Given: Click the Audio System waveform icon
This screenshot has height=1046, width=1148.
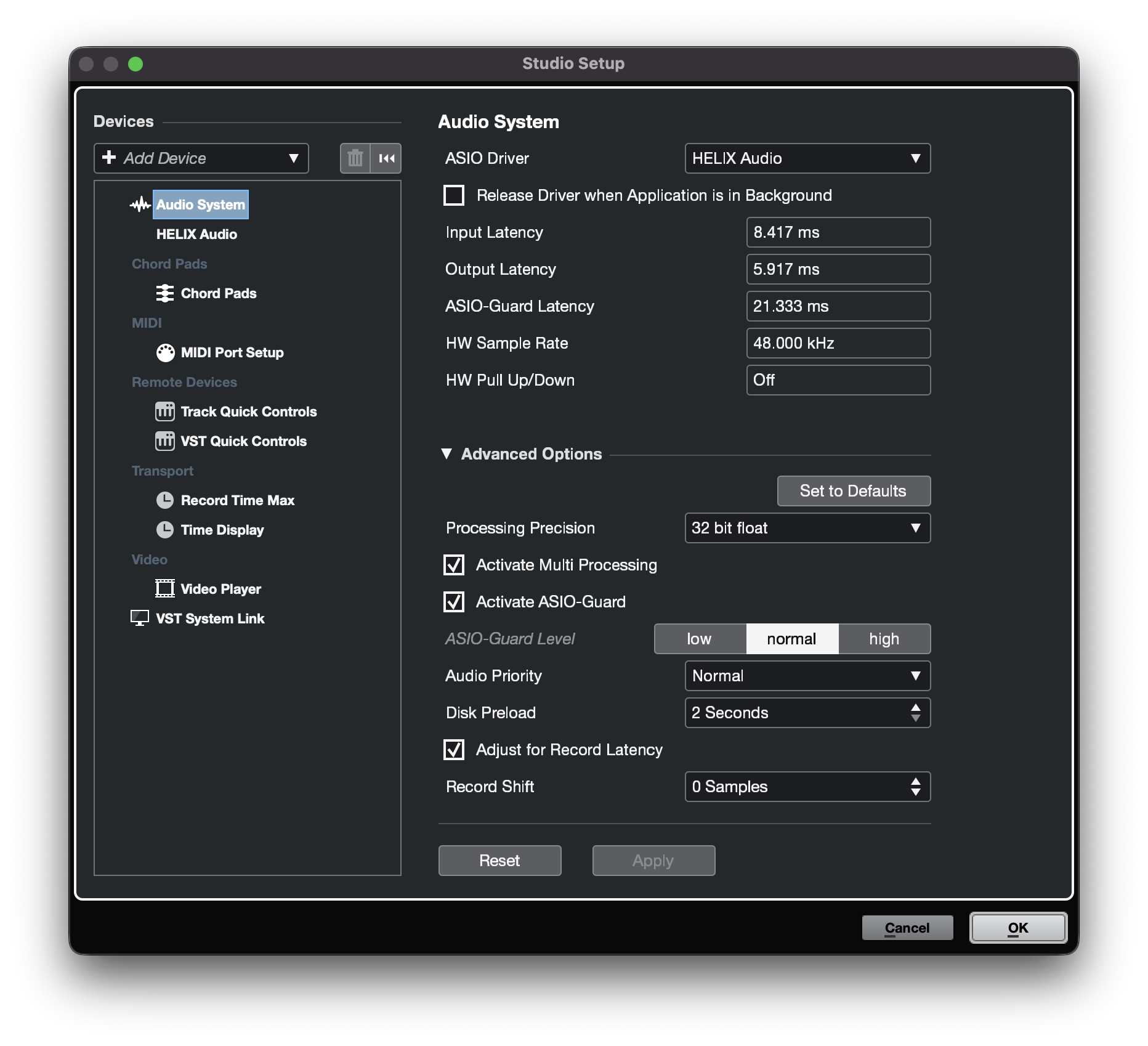Looking at the screenshot, I should tap(140, 205).
